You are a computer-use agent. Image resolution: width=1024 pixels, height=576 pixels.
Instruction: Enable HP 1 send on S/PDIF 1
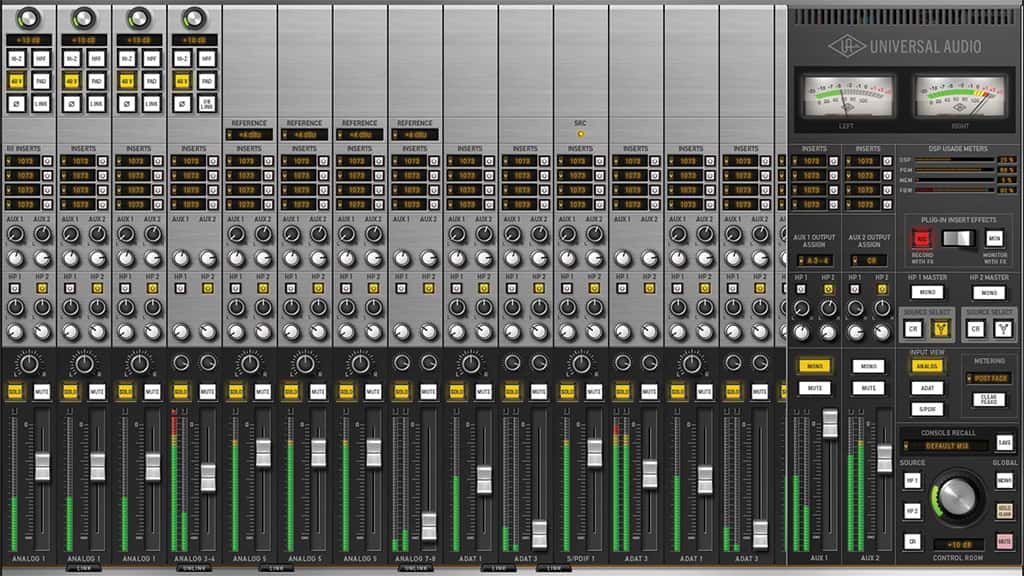(568, 288)
